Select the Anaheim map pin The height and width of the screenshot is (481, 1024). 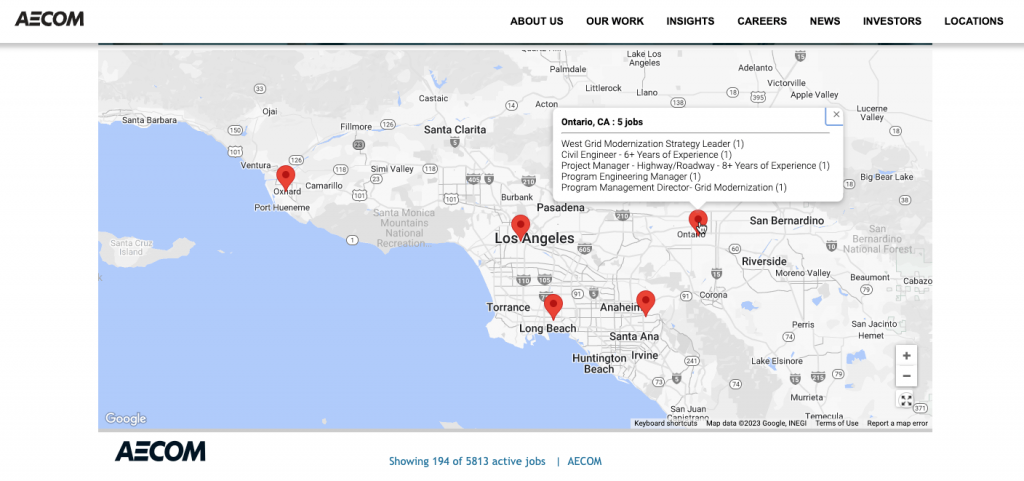[646, 303]
